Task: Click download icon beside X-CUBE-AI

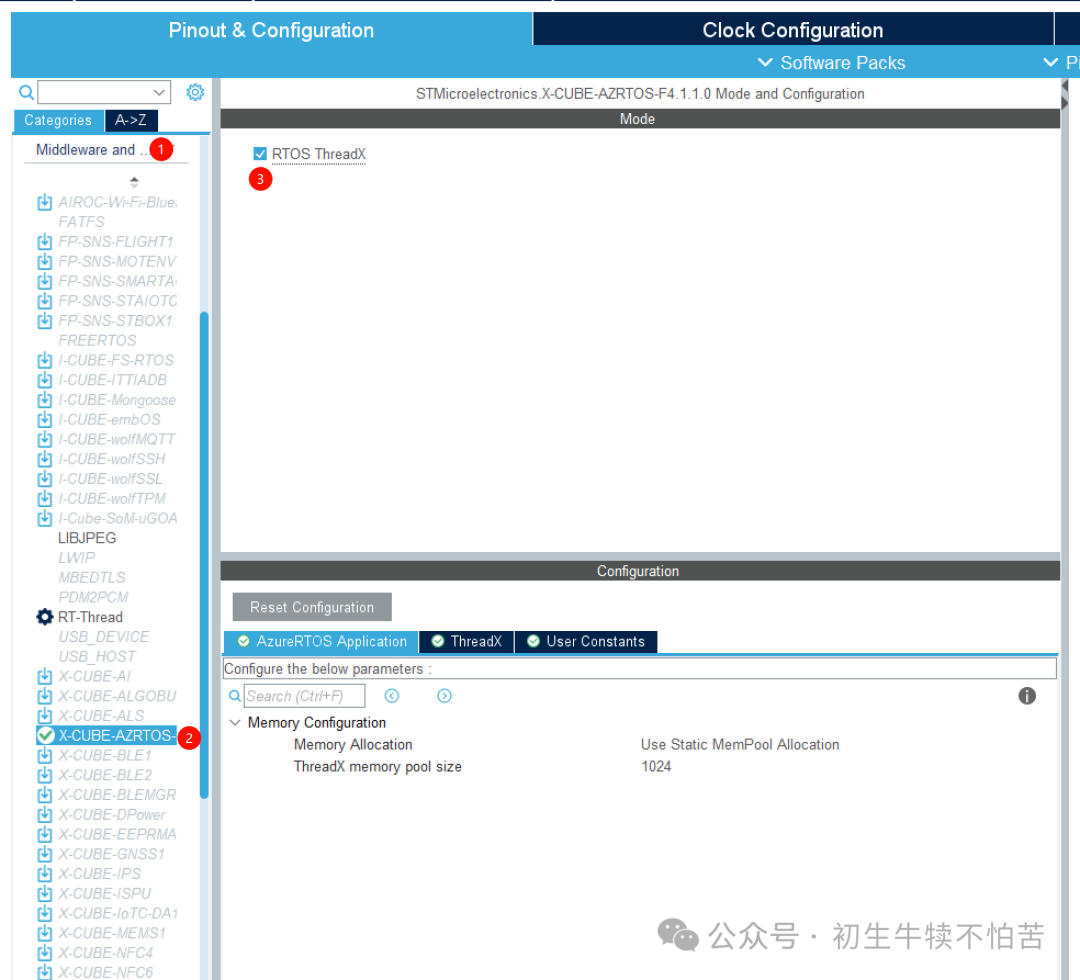Action: click(45, 676)
